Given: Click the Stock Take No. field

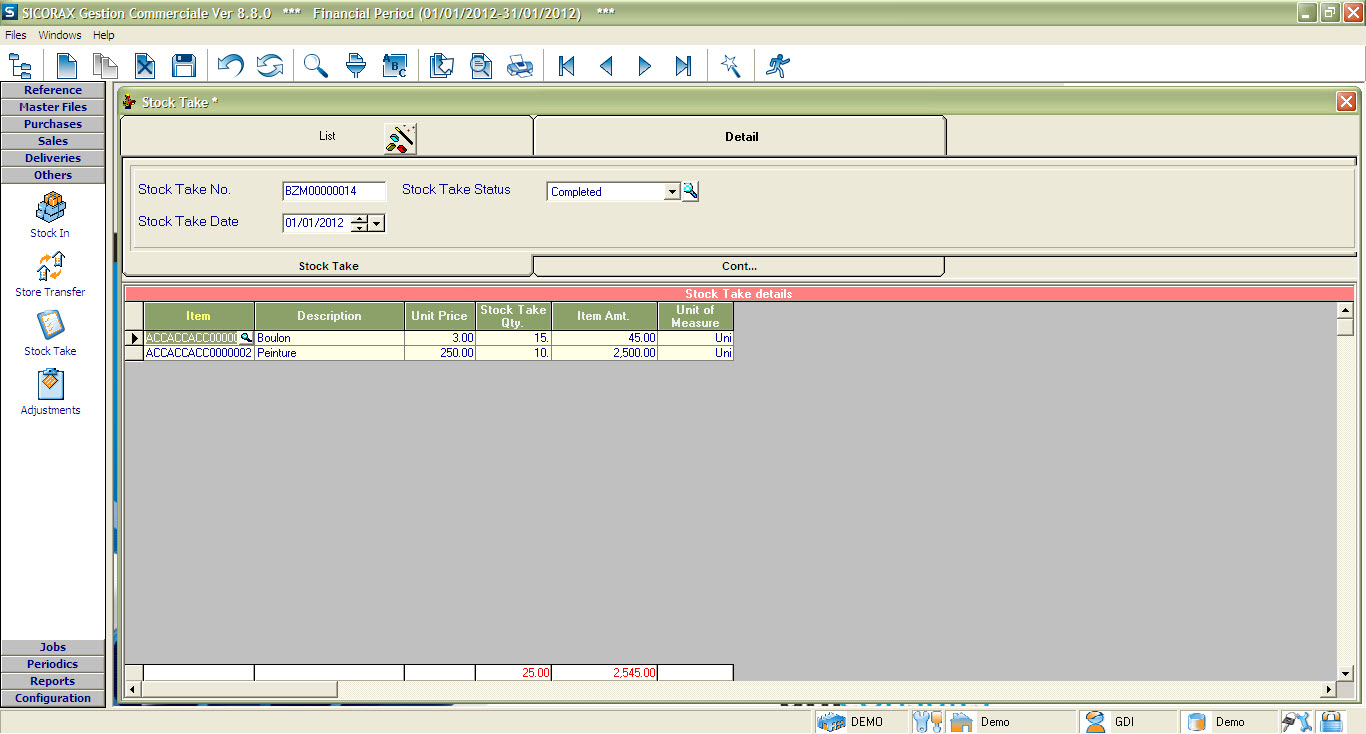Looking at the screenshot, I should (334, 191).
